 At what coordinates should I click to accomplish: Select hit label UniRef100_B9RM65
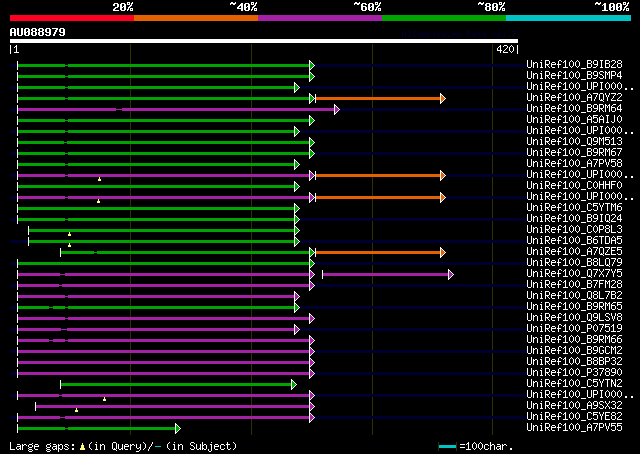pyautogui.click(x=574, y=307)
